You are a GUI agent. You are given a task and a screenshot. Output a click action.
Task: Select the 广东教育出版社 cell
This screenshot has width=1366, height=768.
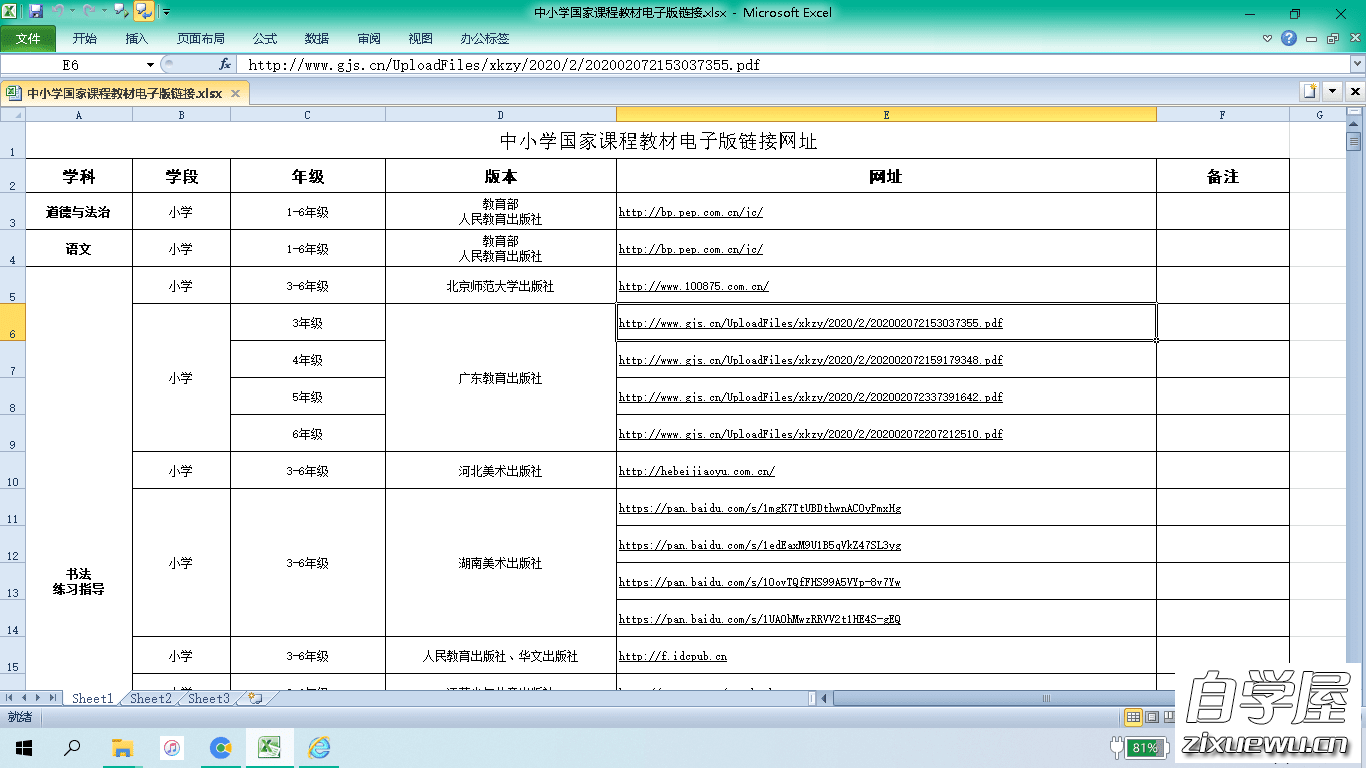click(501, 378)
